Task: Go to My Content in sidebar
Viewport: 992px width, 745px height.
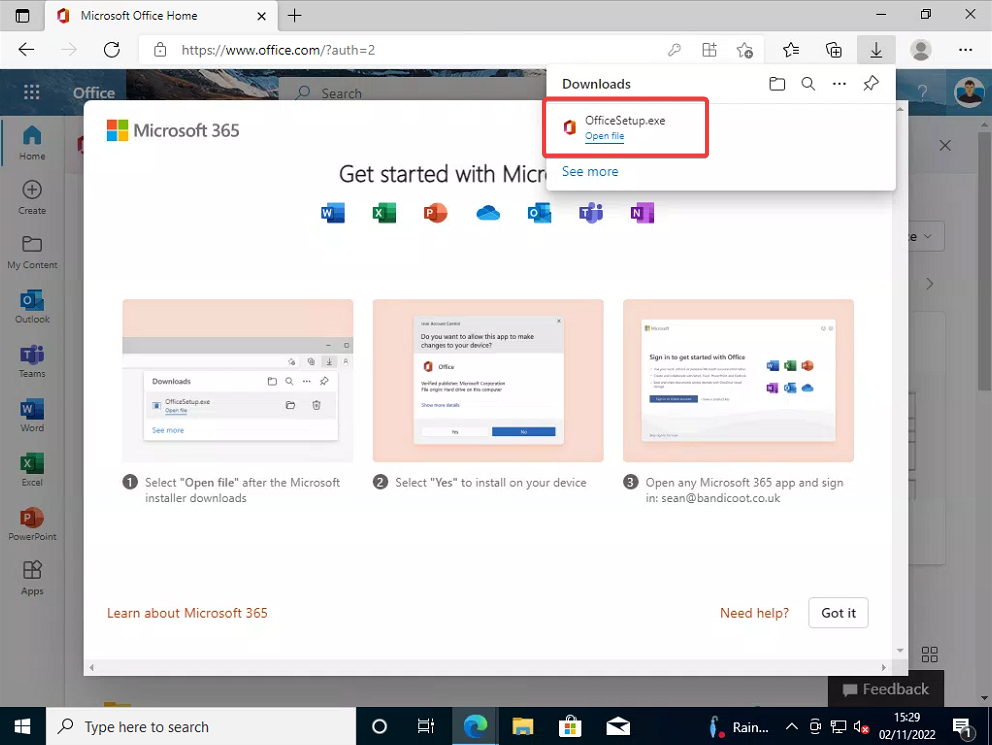Action: coord(32,251)
